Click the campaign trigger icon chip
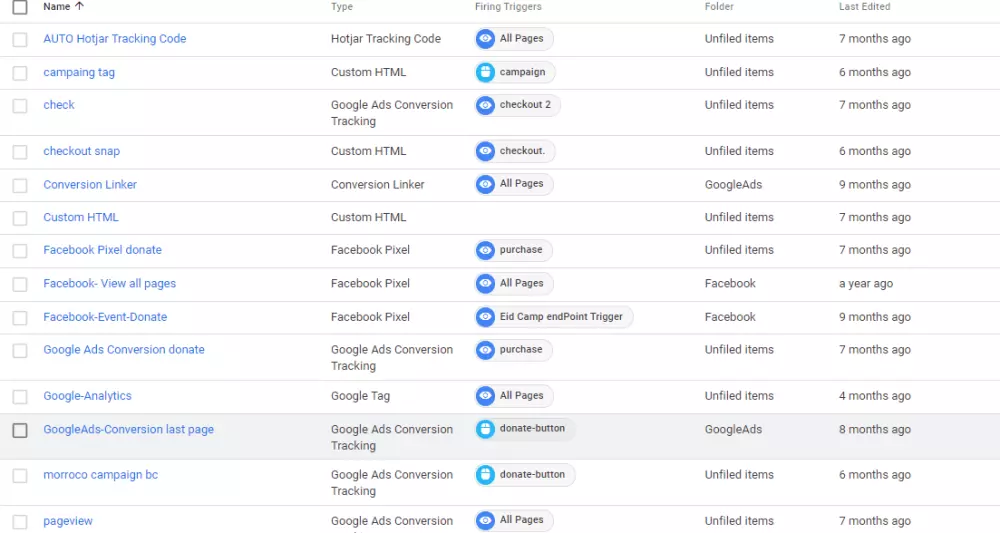This screenshot has width=1000, height=533. (485, 72)
